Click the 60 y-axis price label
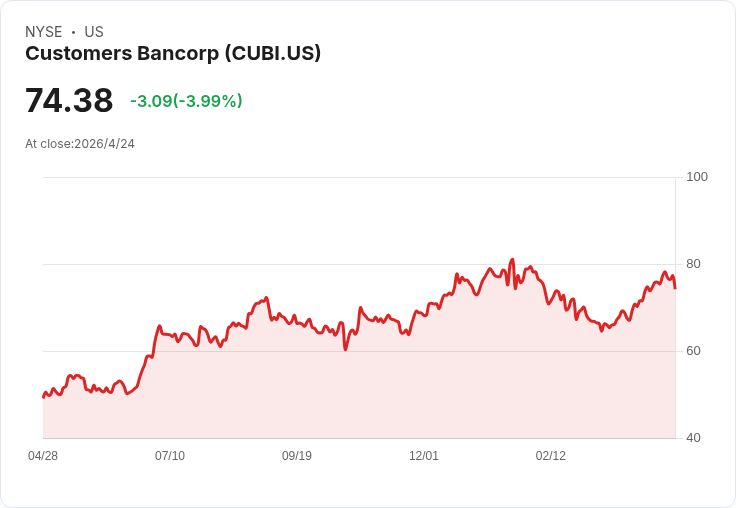The height and width of the screenshot is (508, 736). click(x=693, y=351)
